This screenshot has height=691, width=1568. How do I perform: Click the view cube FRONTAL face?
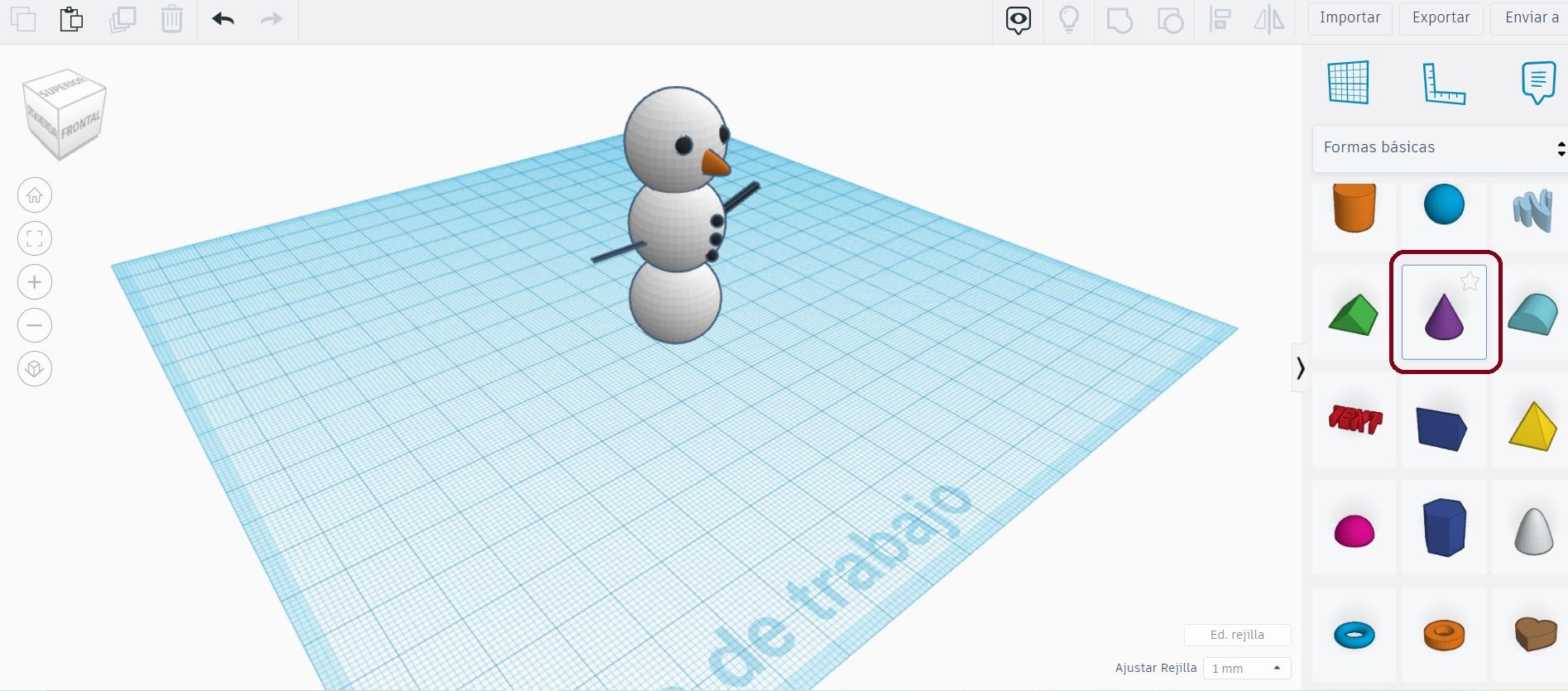[x=81, y=127]
